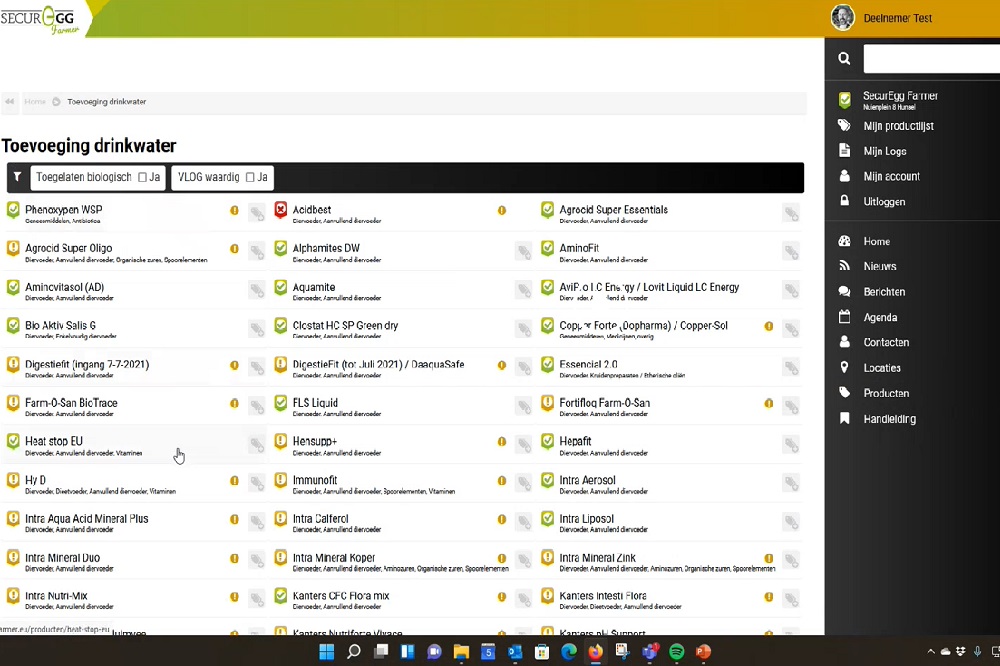This screenshot has height=666, width=1000.
Task: Go to Contacten
Action: [x=886, y=342]
